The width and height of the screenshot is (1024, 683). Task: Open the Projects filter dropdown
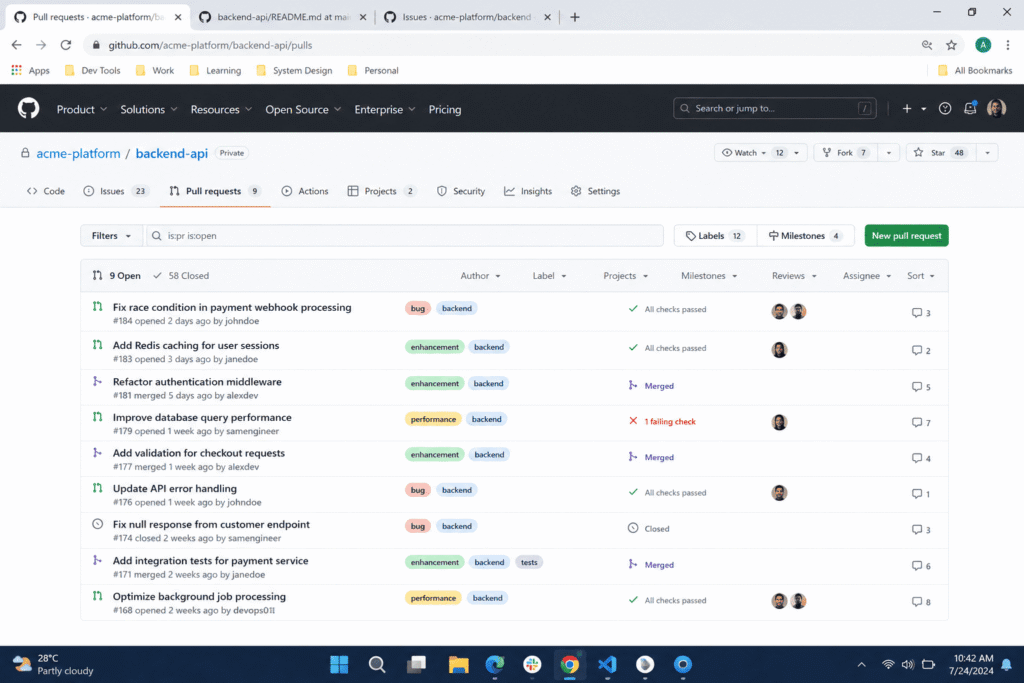(x=626, y=276)
